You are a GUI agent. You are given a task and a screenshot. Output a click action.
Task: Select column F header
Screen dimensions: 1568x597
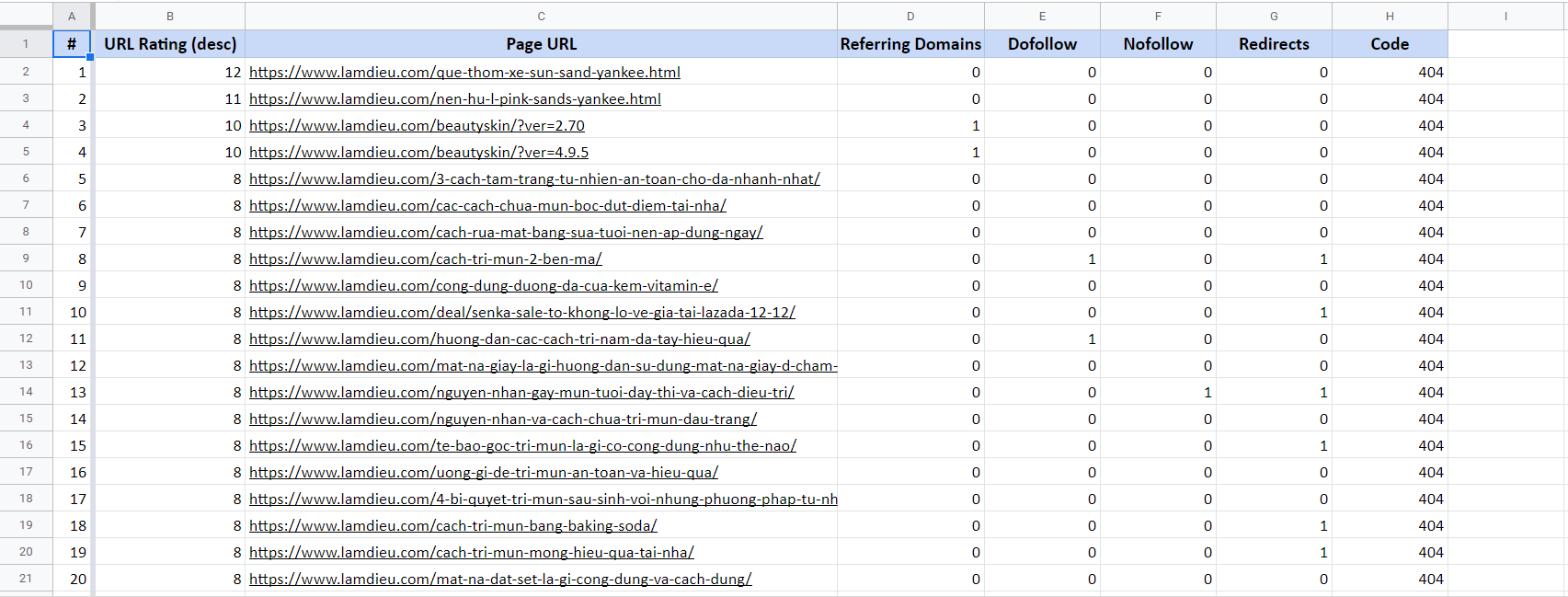click(x=1158, y=16)
